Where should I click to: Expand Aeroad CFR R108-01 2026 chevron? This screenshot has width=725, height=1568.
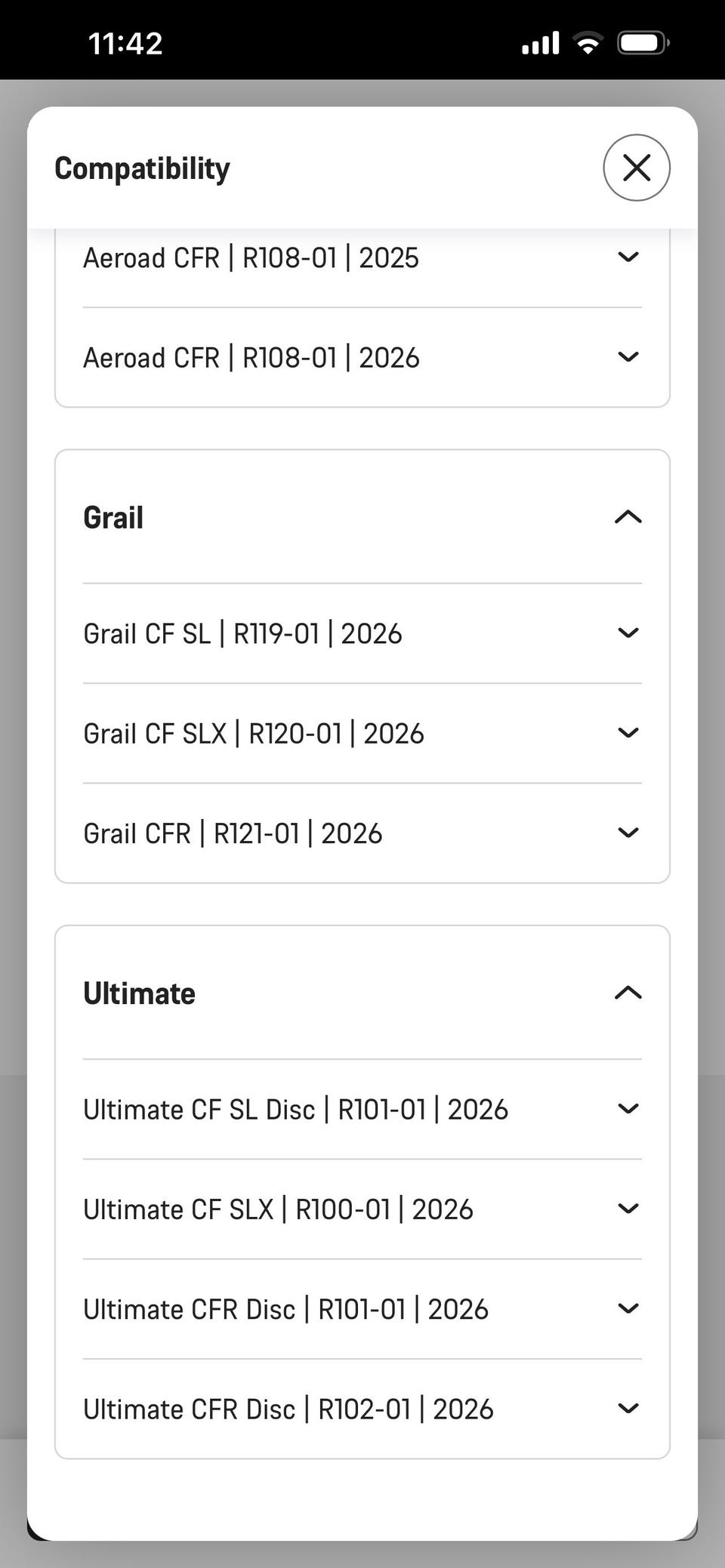coord(628,357)
